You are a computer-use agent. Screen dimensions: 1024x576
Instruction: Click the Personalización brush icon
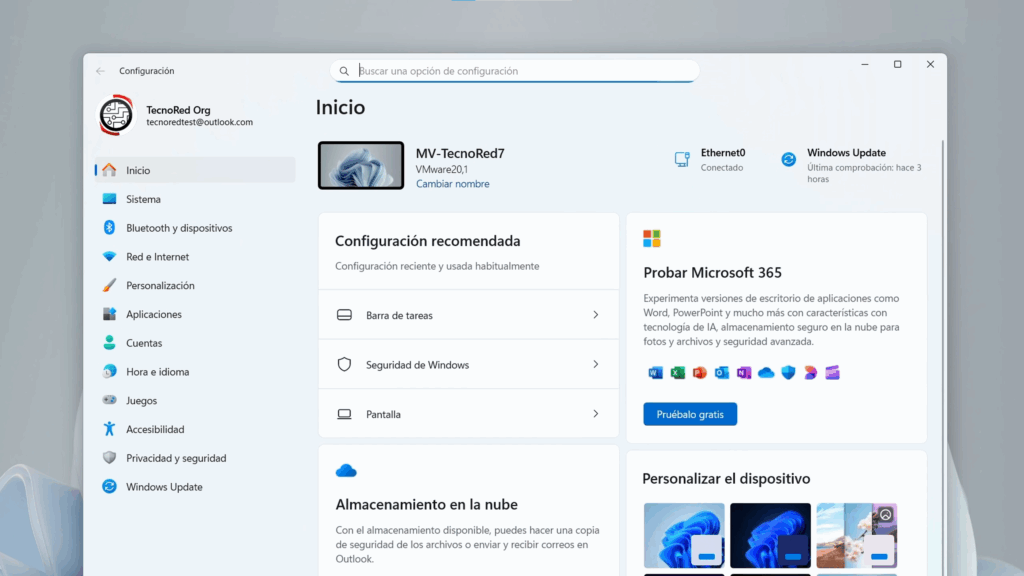click(x=109, y=285)
